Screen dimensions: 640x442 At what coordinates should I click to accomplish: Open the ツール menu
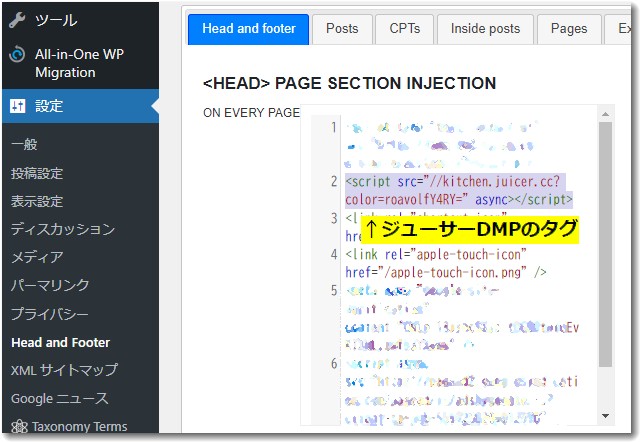56,20
